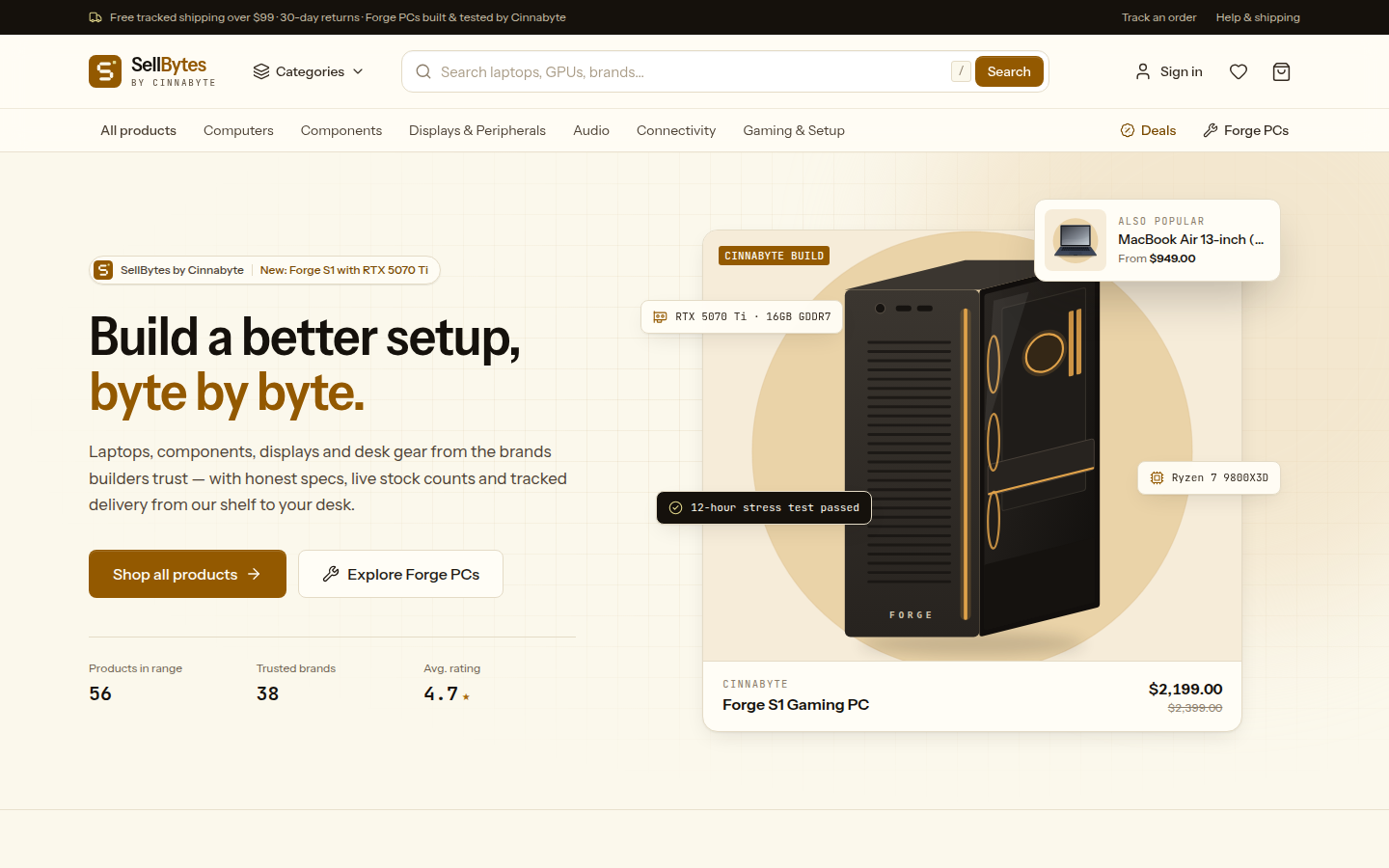Open New: Forge S1 with RTX 5070 Ti link
The image size is (1389, 868).
point(344,270)
